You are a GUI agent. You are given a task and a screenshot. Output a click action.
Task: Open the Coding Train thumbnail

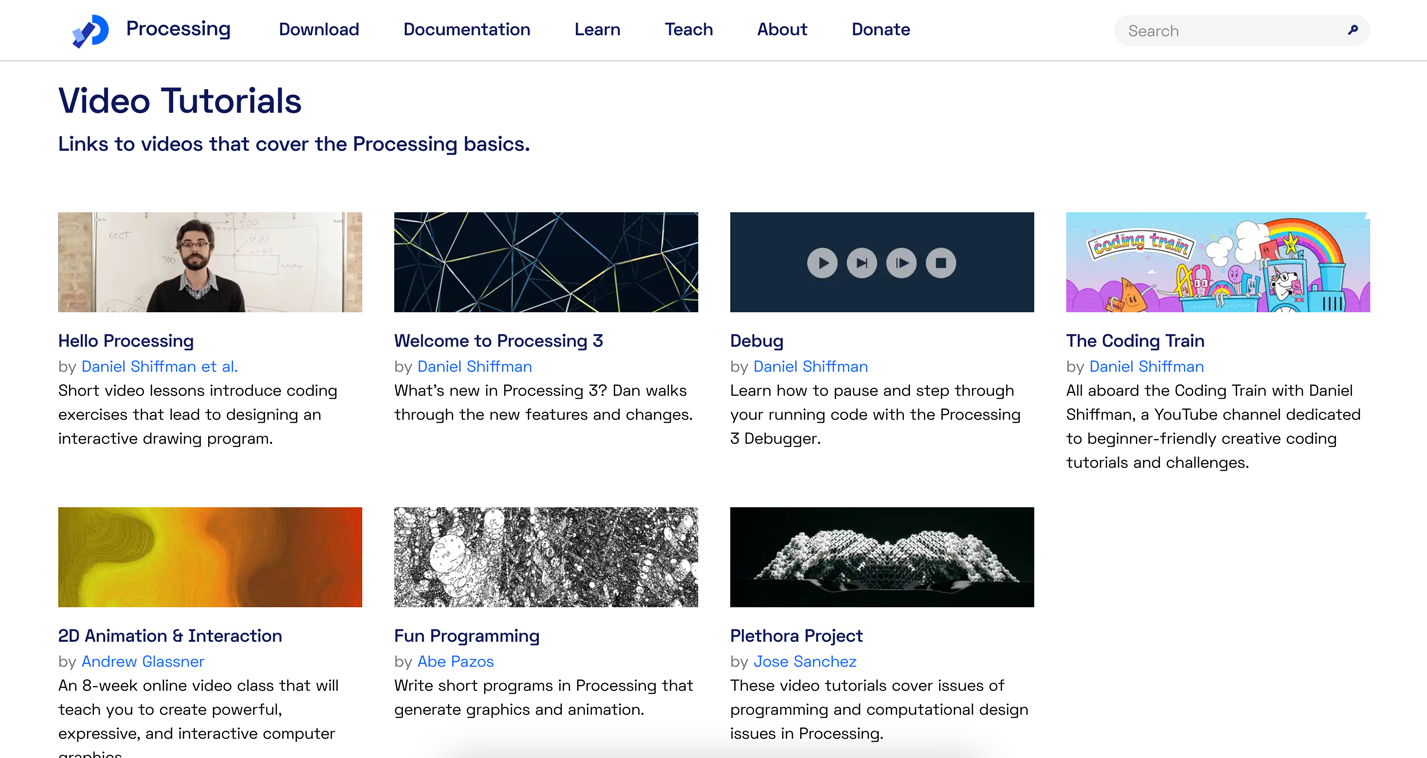[1218, 262]
